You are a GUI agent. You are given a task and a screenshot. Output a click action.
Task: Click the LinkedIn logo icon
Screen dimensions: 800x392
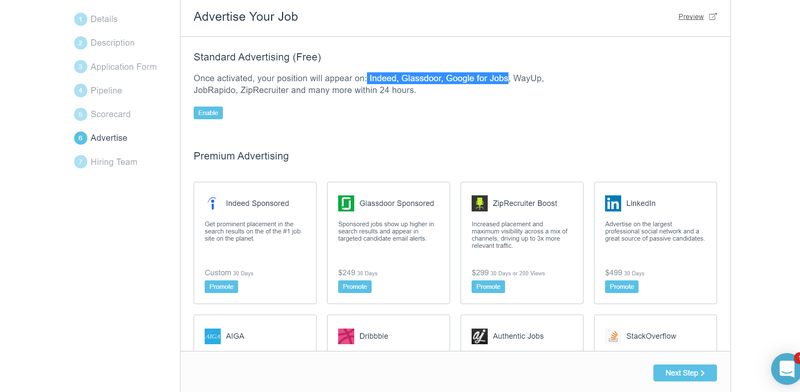click(613, 203)
